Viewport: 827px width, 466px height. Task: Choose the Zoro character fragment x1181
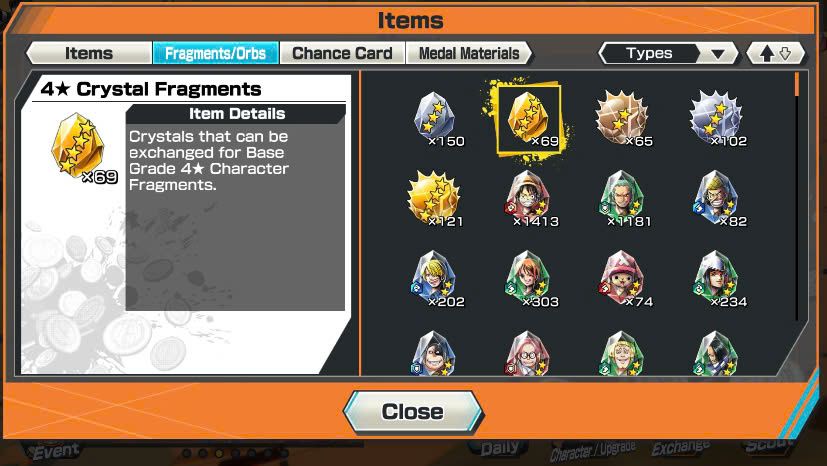coord(623,199)
